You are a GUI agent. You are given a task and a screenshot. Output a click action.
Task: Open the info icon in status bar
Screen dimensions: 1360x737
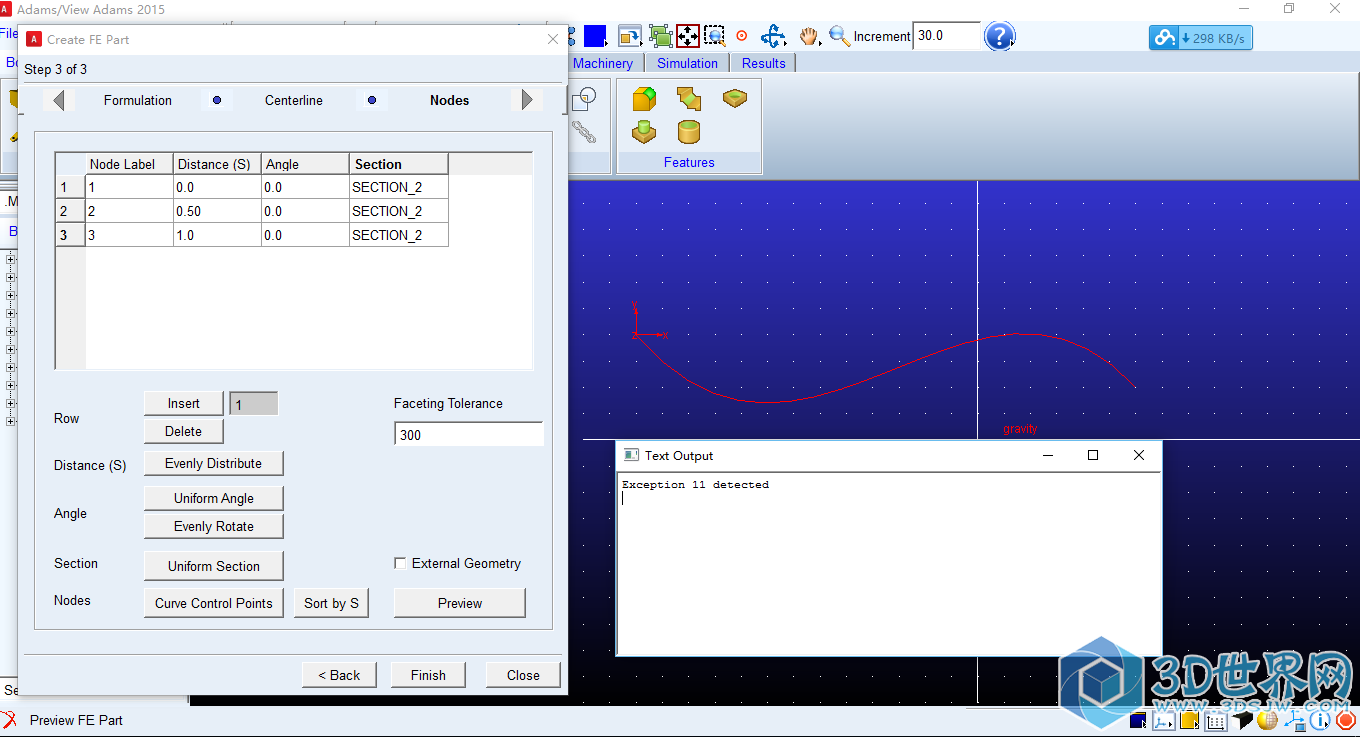click(1319, 720)
